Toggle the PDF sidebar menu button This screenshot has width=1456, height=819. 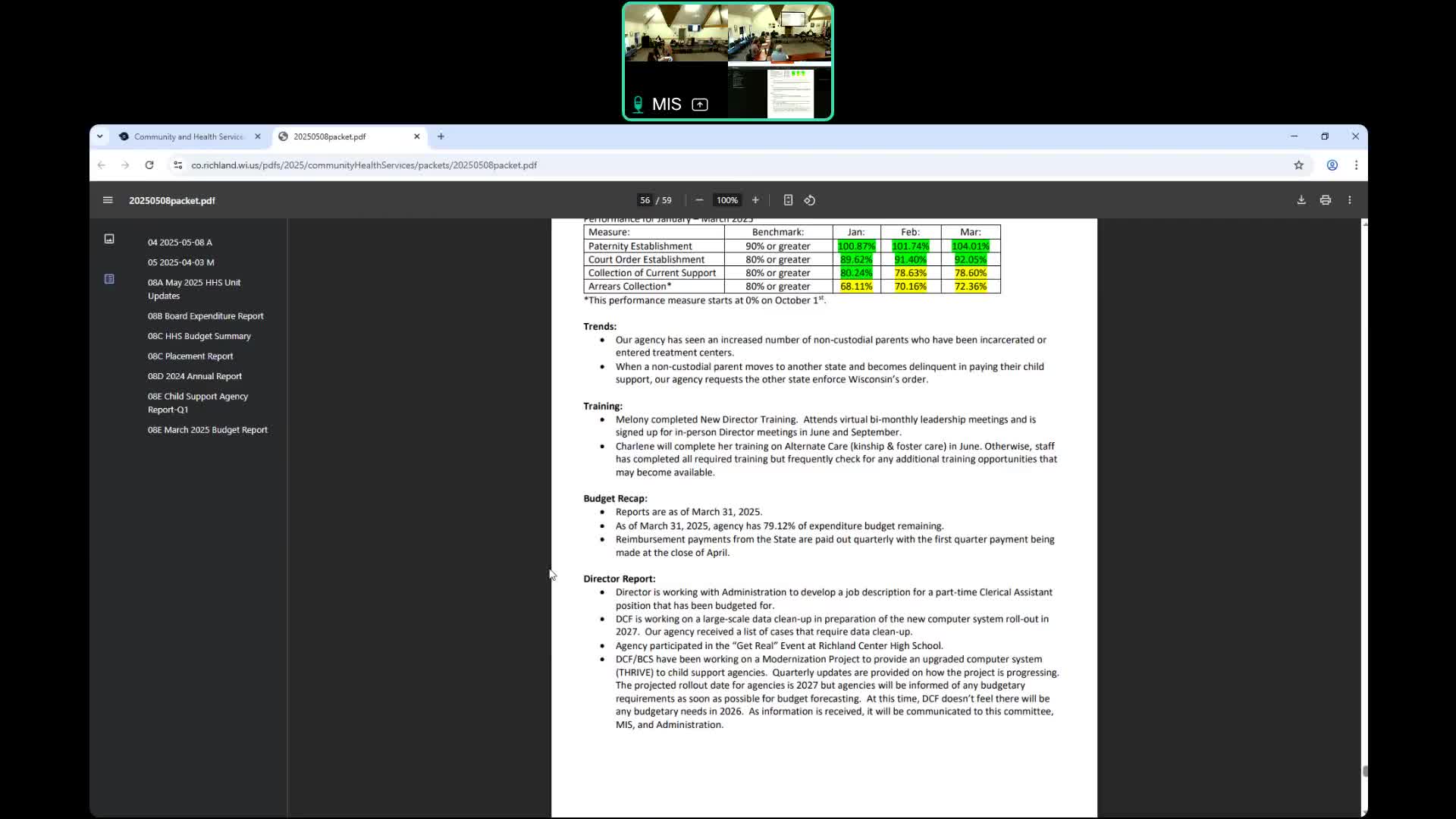coord(108,200)
